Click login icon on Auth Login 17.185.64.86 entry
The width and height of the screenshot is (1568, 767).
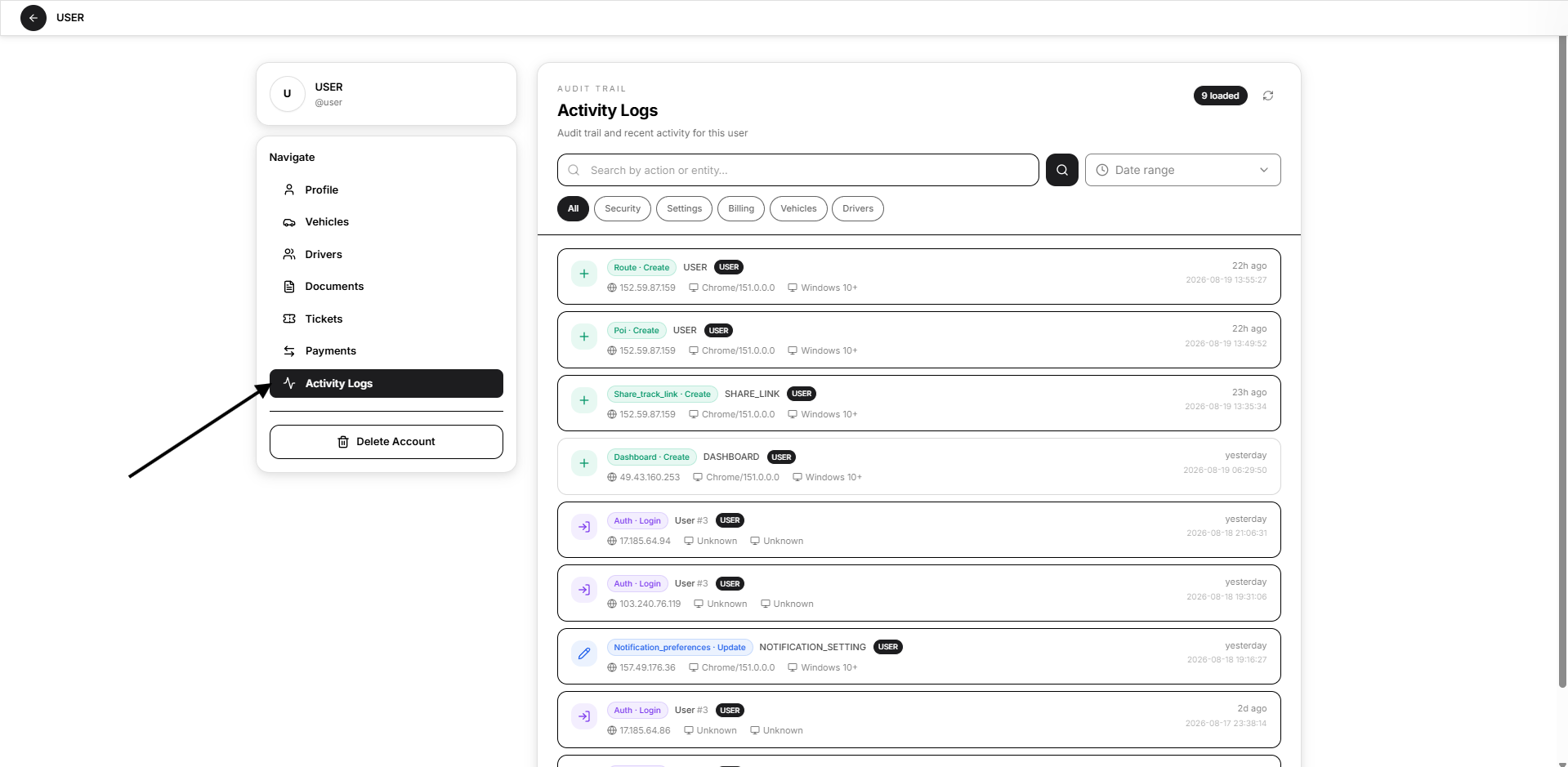584,716
